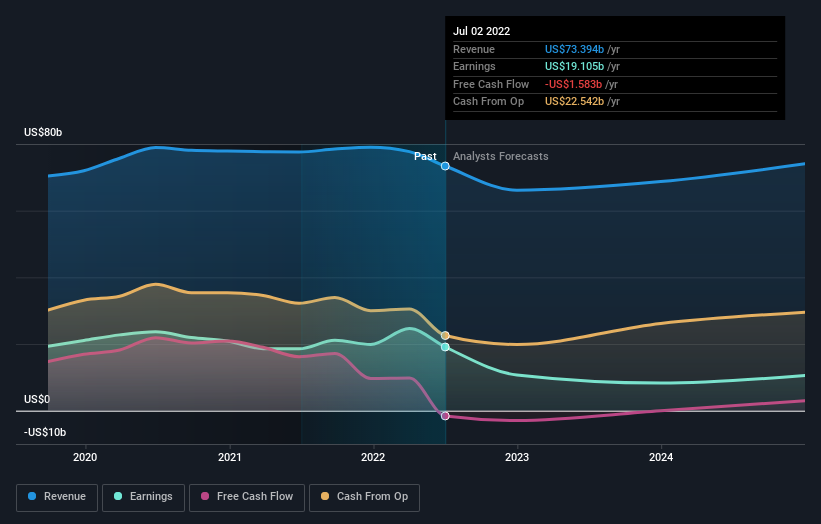Click the 2024 x-axis label
Screen dimensions: 821x524
click(x=661, y=457)
